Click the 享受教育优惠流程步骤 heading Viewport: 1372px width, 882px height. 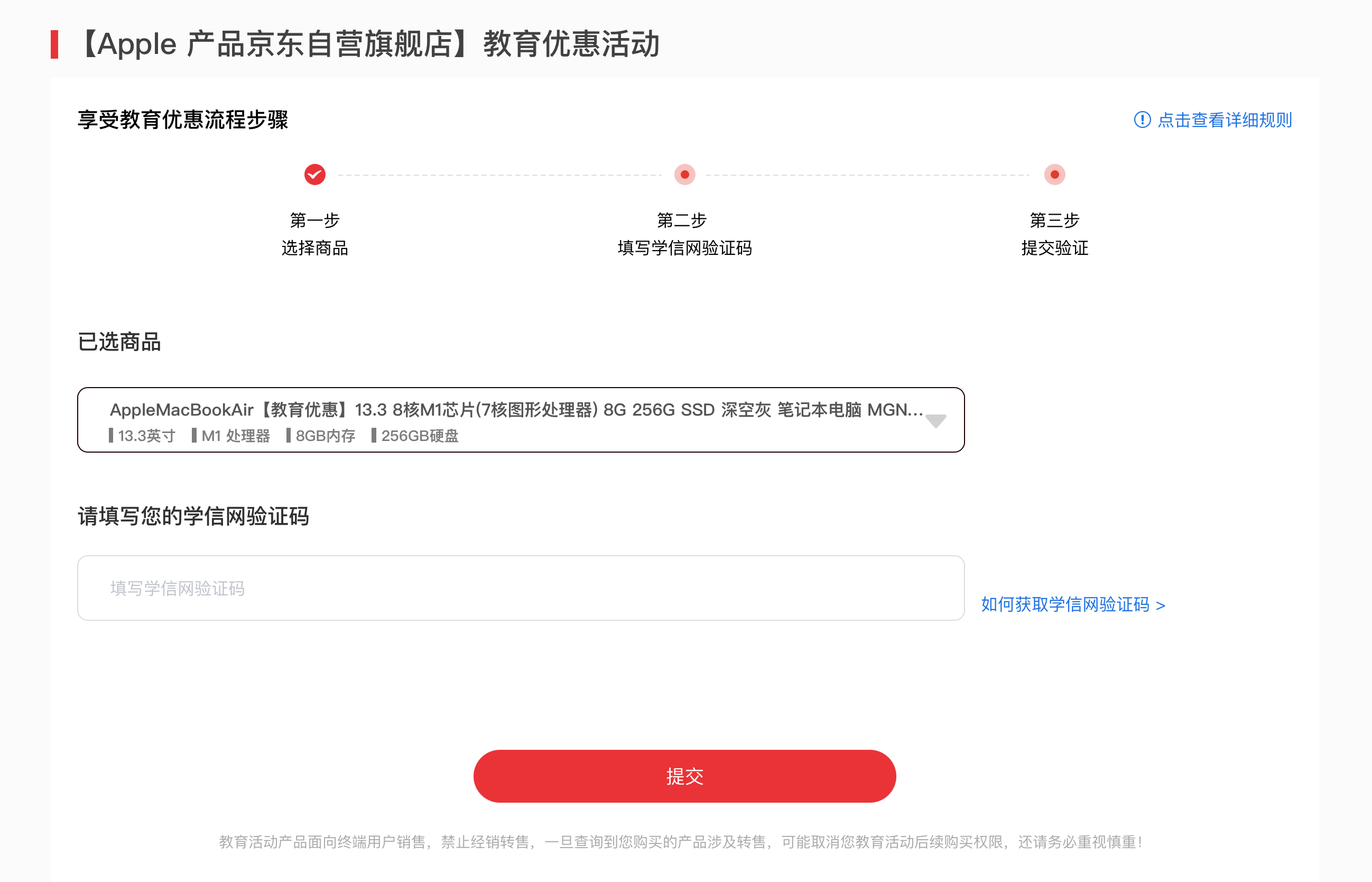pos(183,120)
